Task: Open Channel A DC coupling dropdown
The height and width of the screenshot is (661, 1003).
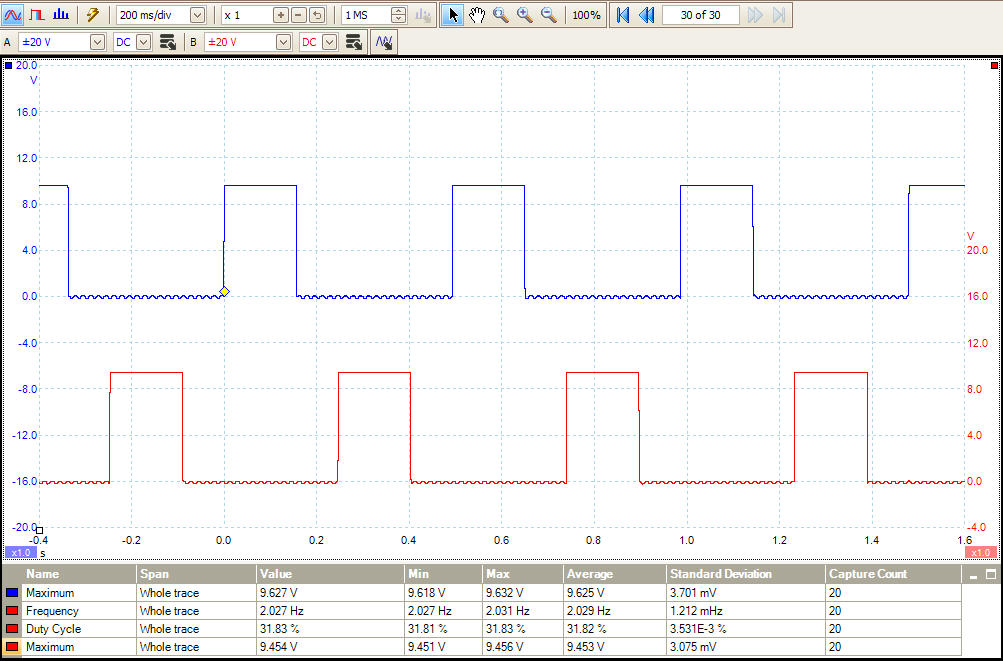Action: (x=143, y=42)
